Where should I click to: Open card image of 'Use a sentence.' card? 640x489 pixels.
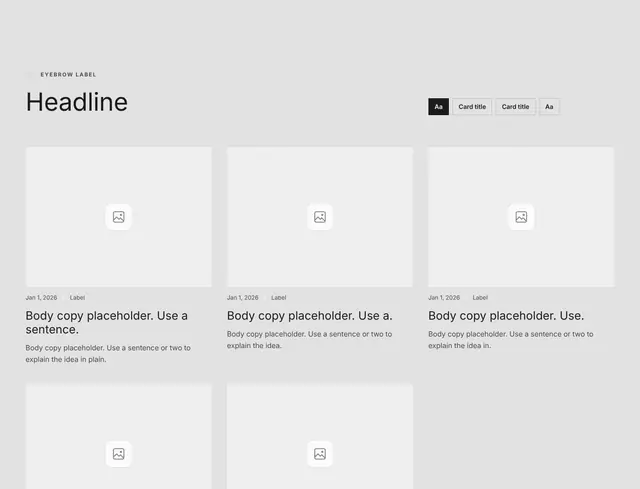tap(118, 217)
